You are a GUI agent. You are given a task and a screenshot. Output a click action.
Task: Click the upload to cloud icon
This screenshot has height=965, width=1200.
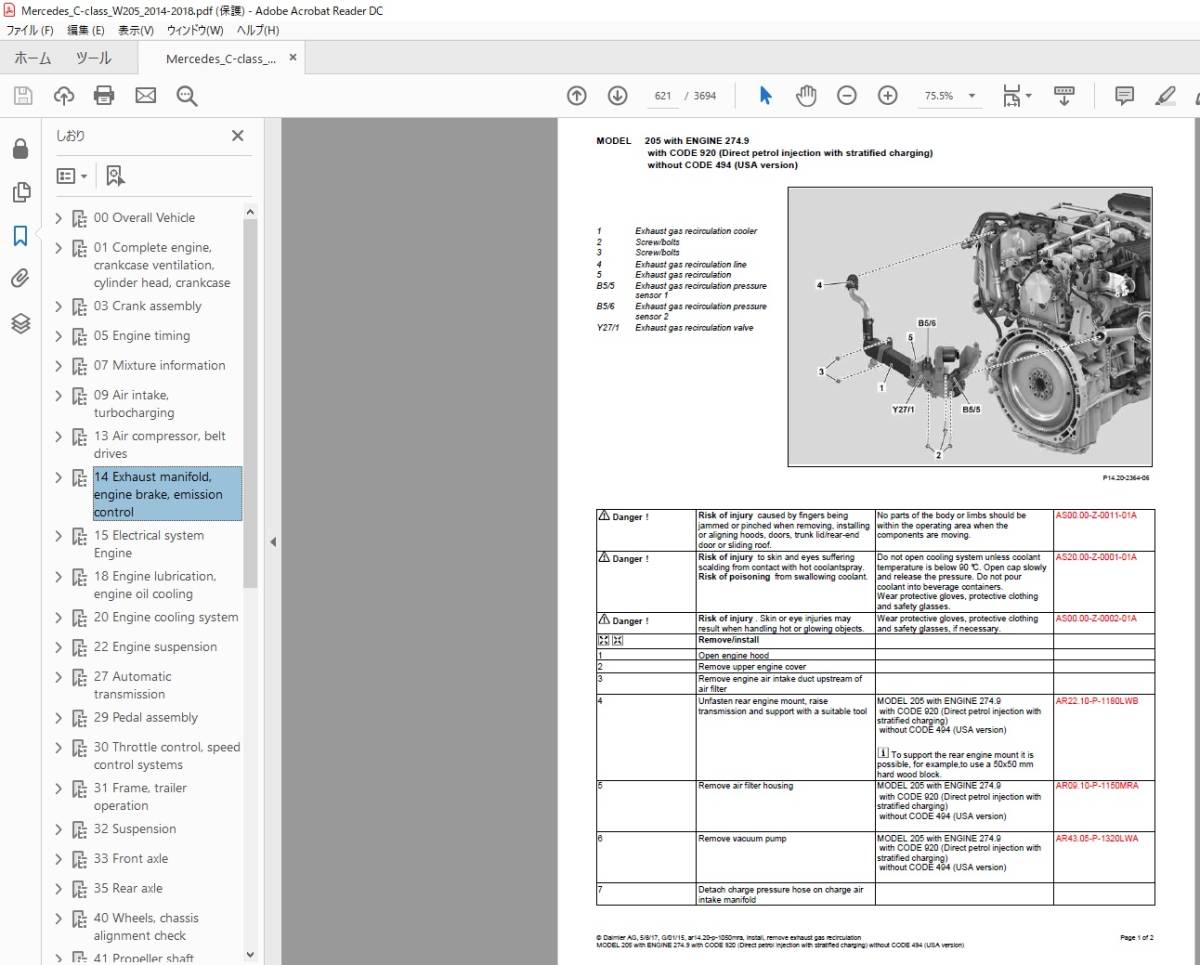point(64,95)
